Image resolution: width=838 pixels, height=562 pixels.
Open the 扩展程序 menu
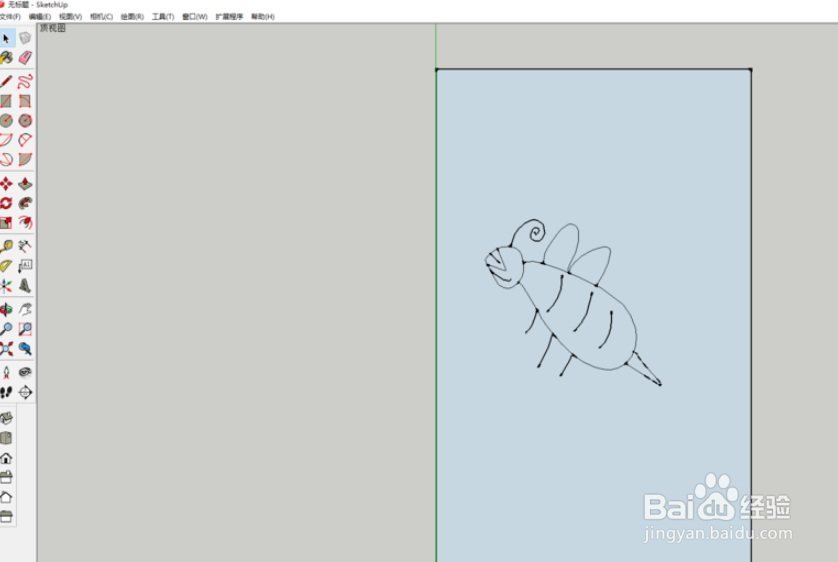229,17
